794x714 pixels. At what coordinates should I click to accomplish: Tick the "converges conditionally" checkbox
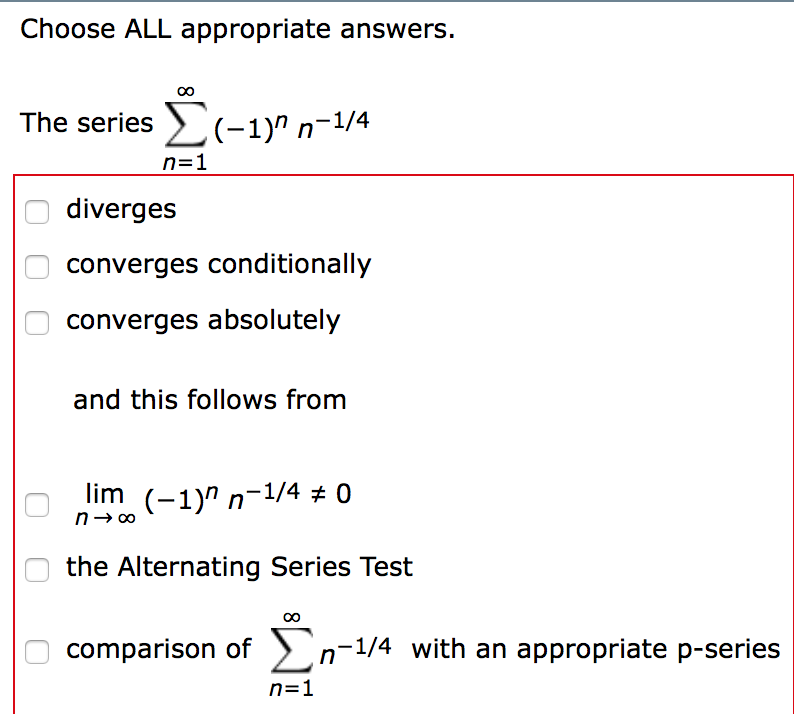coord(37,266)
